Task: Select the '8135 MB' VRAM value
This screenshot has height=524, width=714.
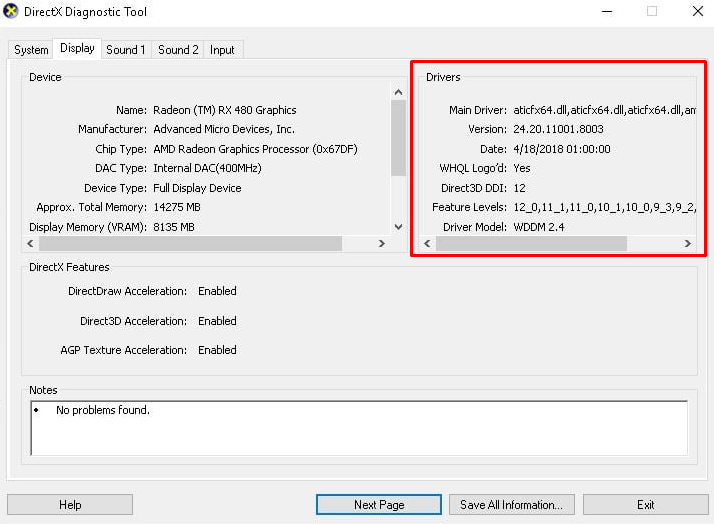Action: (173, 227)
